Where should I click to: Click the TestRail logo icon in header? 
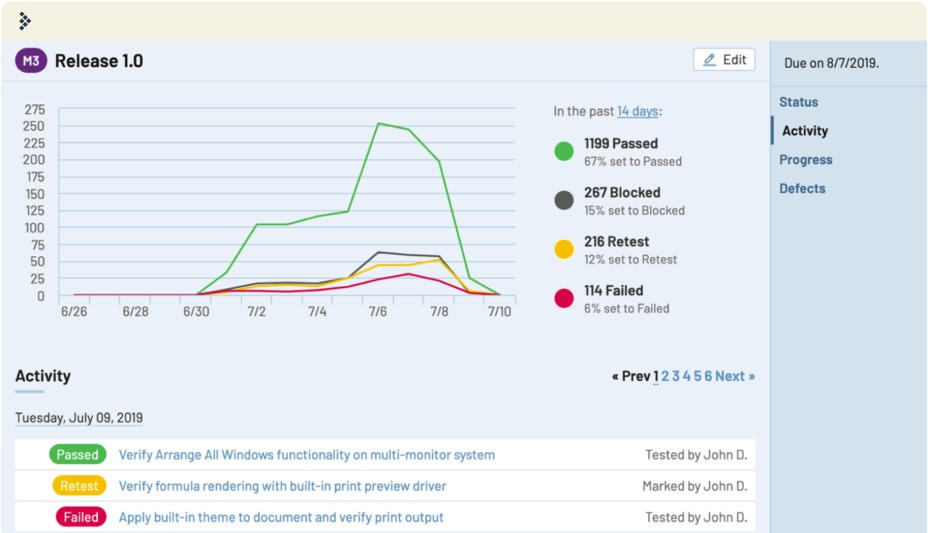(24, 21)
